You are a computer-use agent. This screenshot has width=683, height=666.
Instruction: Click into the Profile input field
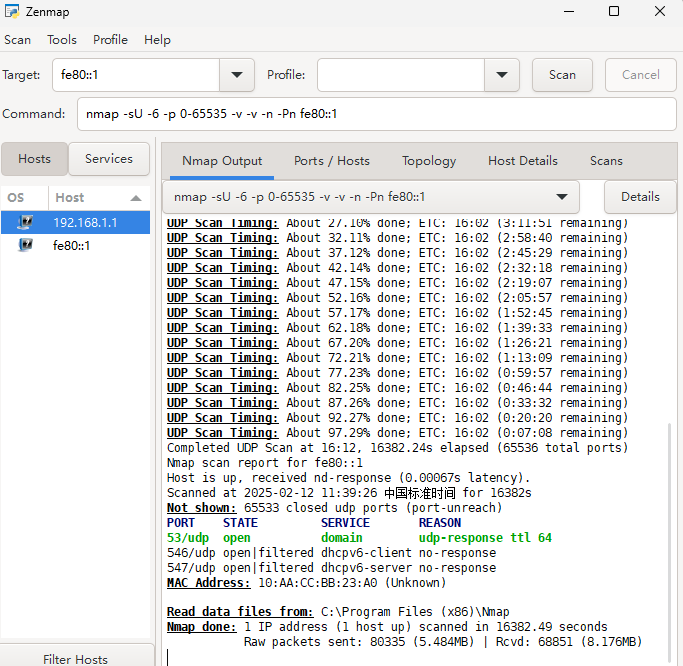pyautogui.click(x=401, y=75)
